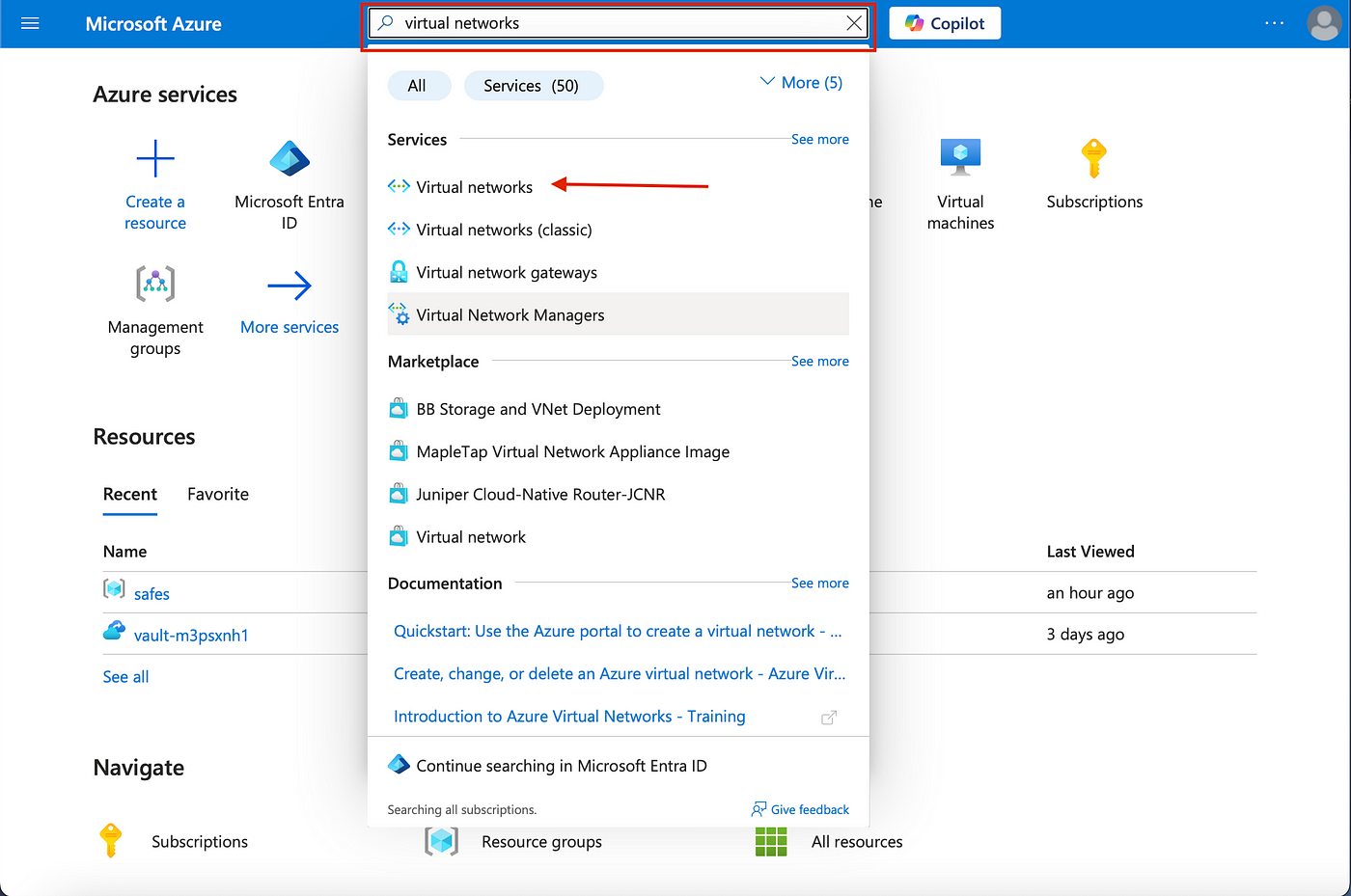Open the Resource groups icon
Image resolution: width=1351 pixels, height=896 pixels.
point(441,841)
